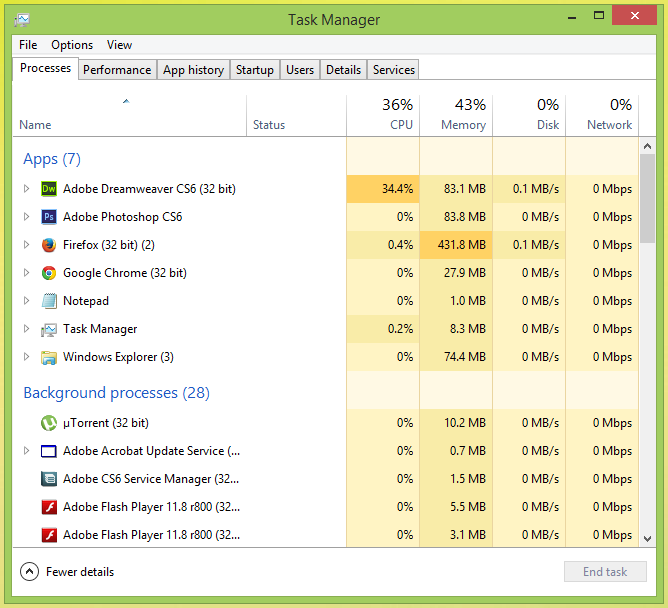Viewport: 668px width, 608px height.
Task: Sort by the Memory column header
Action: point(456,115)
